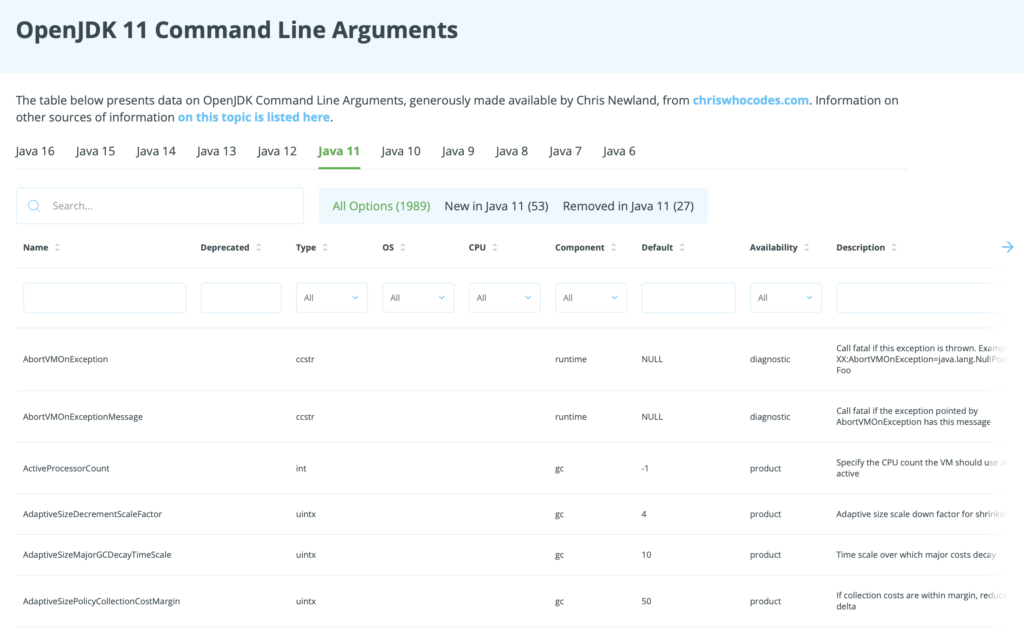Viewport: 1024px width, 639px height.
Task: Click the 'int' type of ActiveProcessorCount
Action: [x=301, y=468]
